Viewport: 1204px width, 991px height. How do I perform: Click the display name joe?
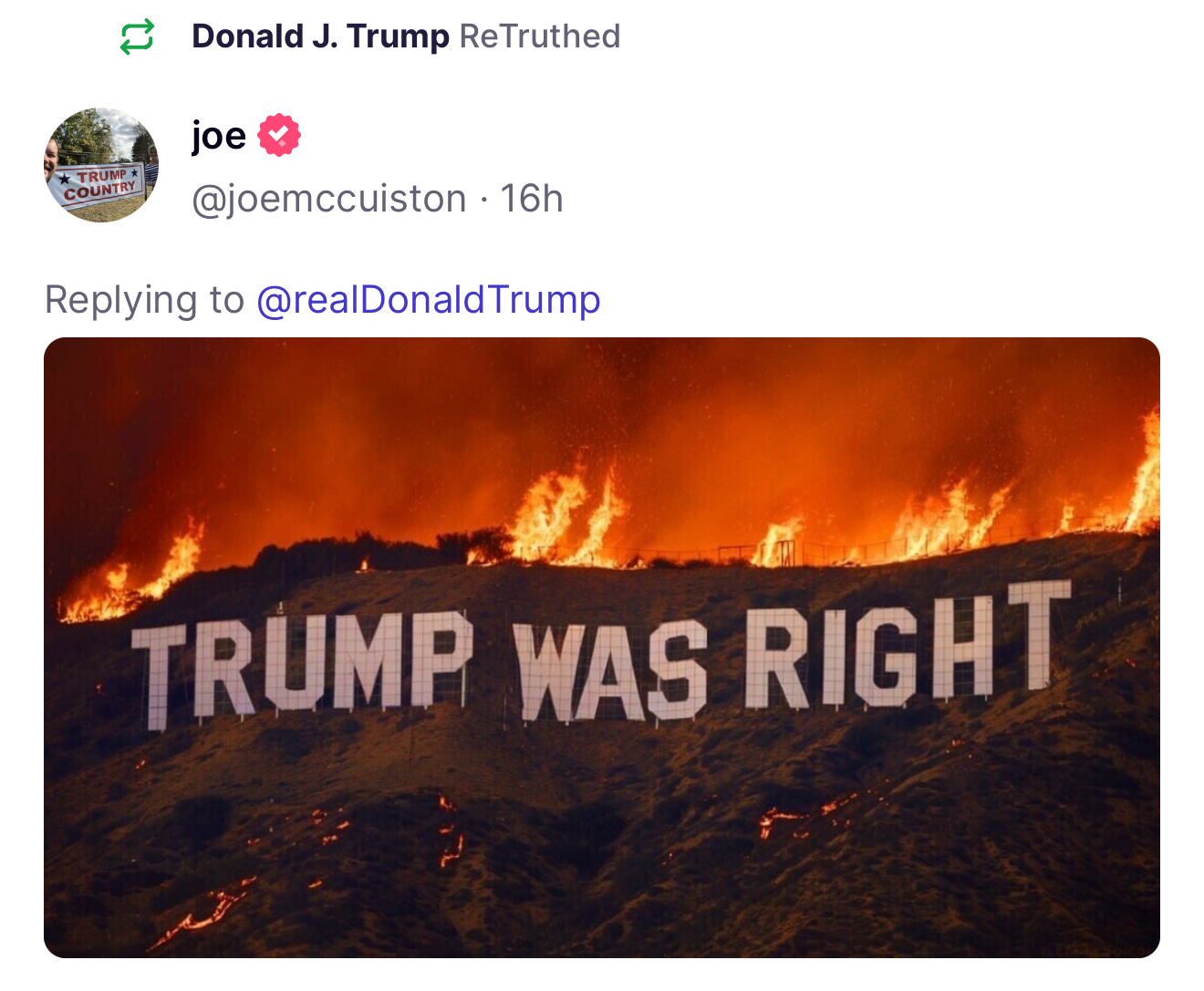(219, 136)
